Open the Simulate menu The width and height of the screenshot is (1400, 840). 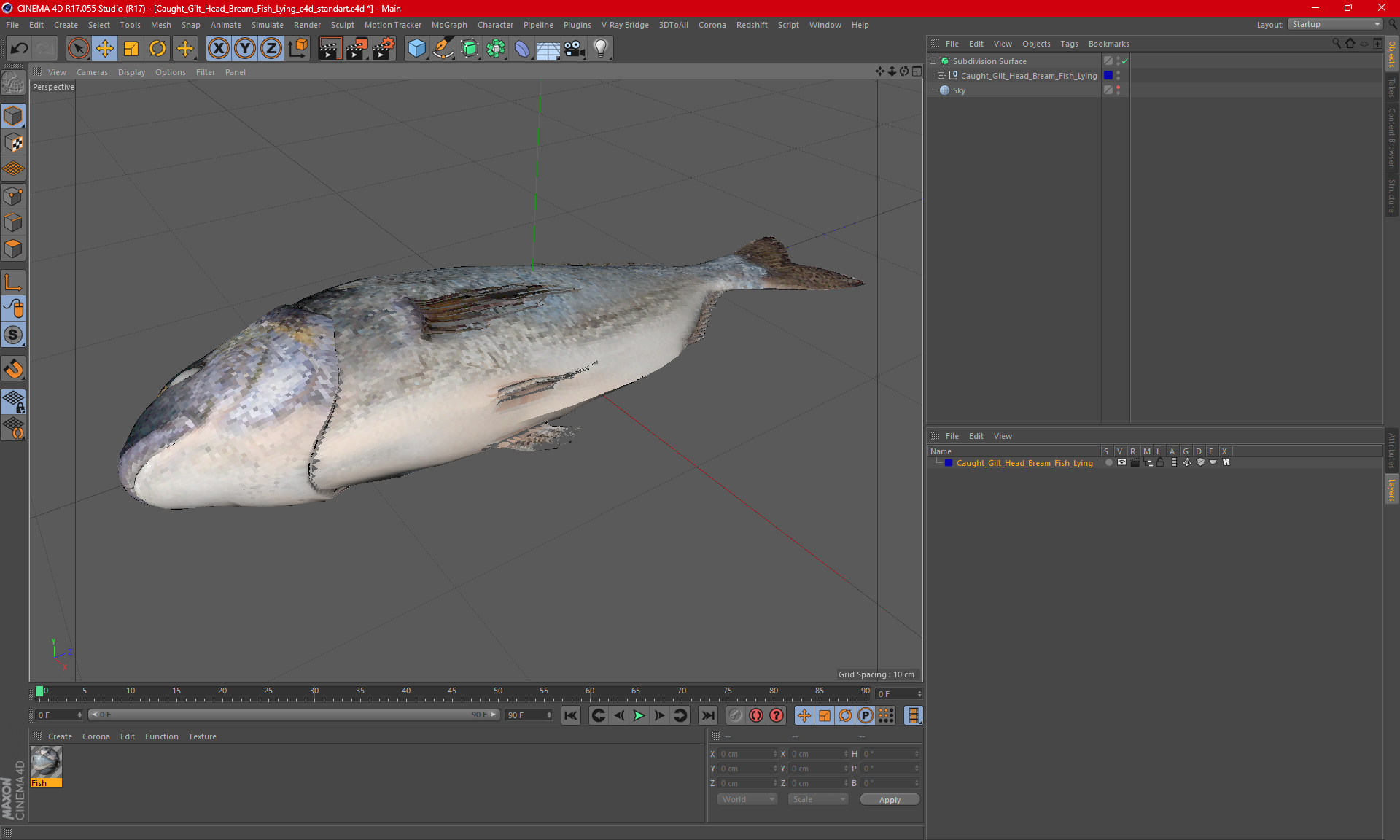click(x=268, y=25)
